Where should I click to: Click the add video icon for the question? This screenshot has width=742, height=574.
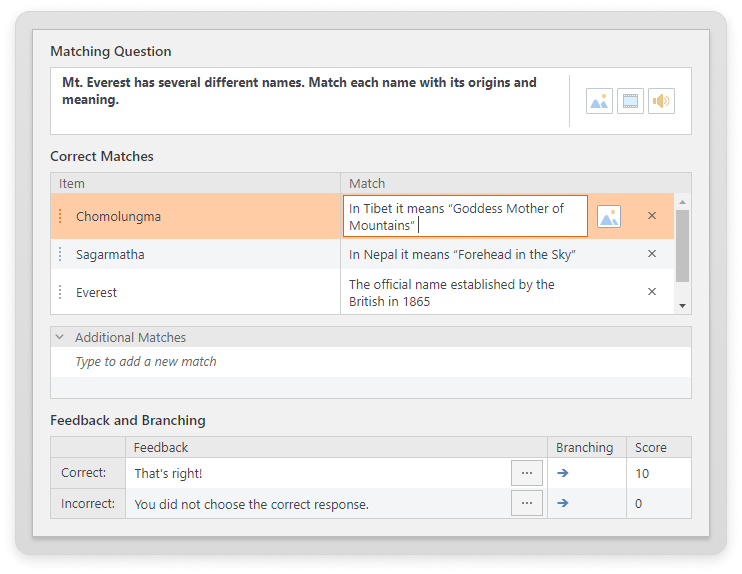[x=630, y=101]
